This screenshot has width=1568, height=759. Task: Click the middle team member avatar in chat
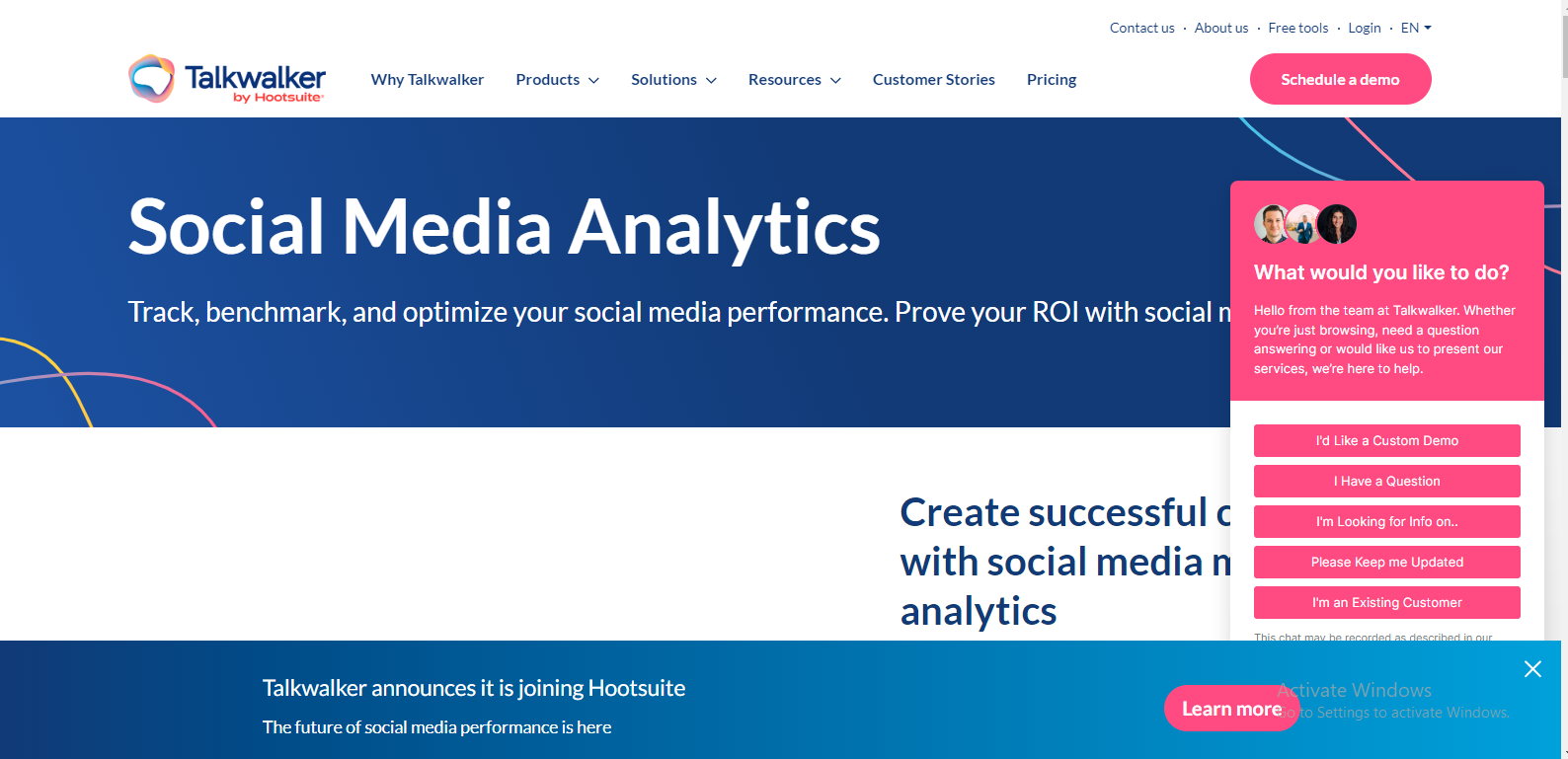1303,224
